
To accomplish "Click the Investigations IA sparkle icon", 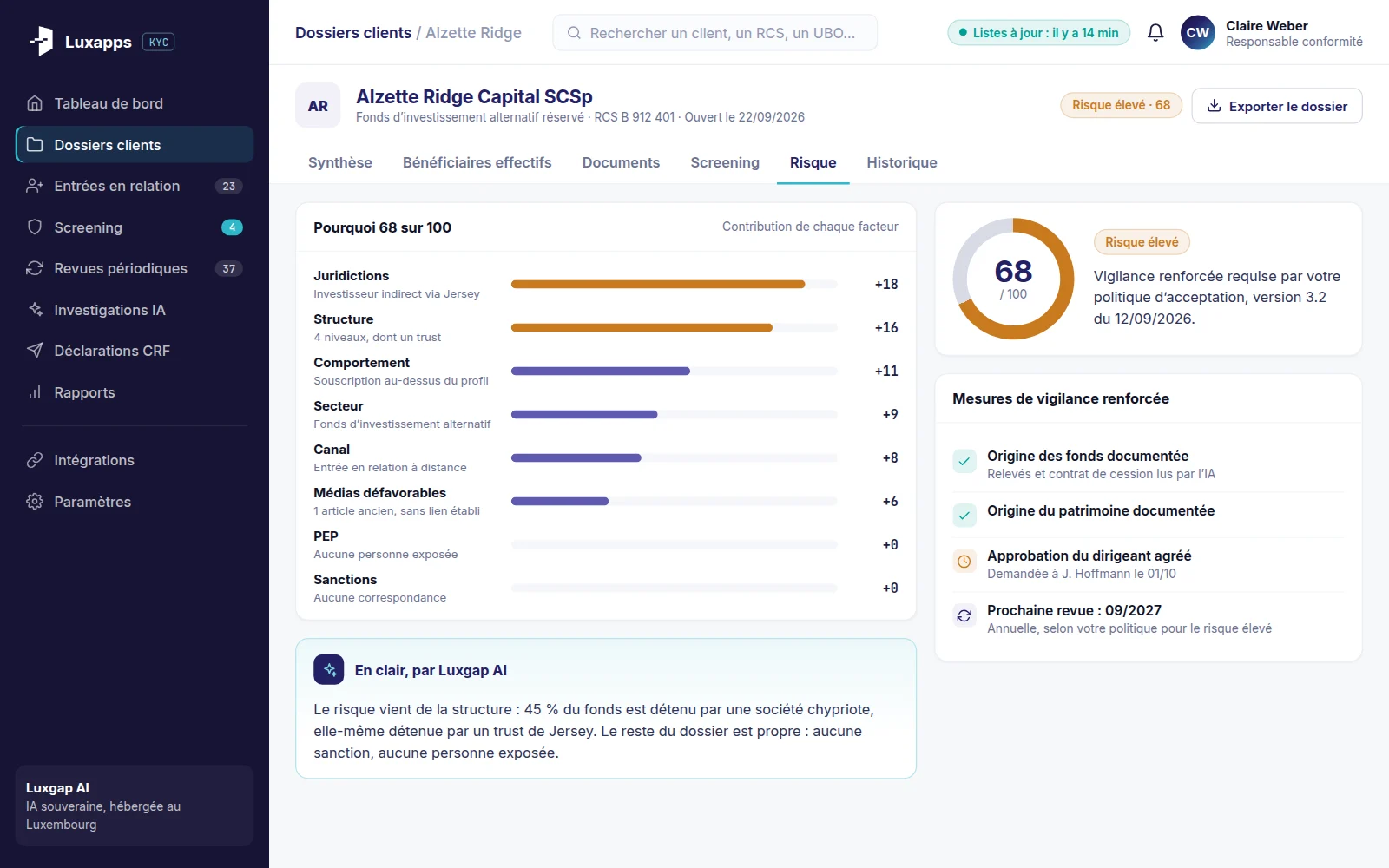I will [x=35, y=310].
